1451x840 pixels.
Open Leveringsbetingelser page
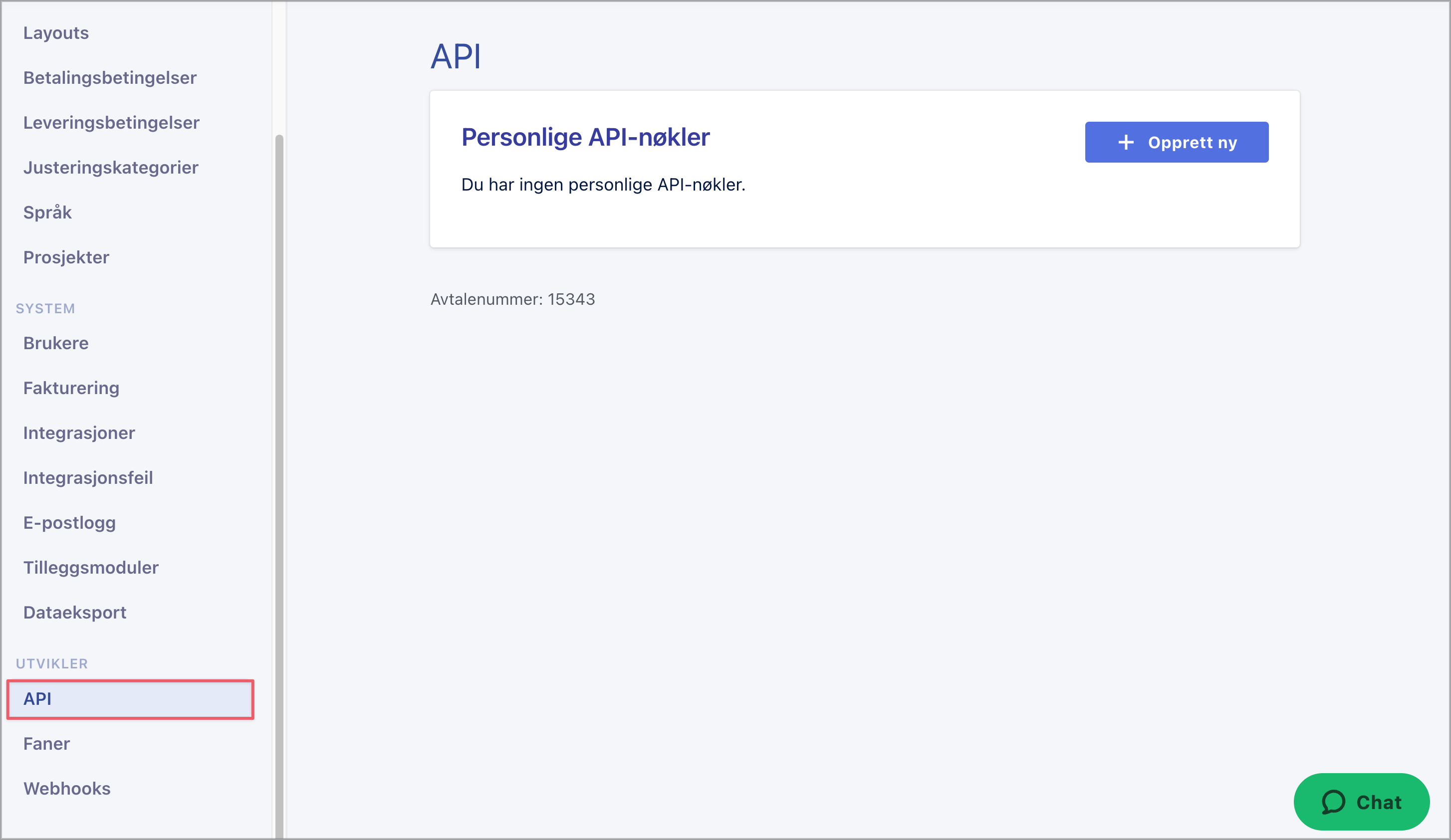point(111,123)
